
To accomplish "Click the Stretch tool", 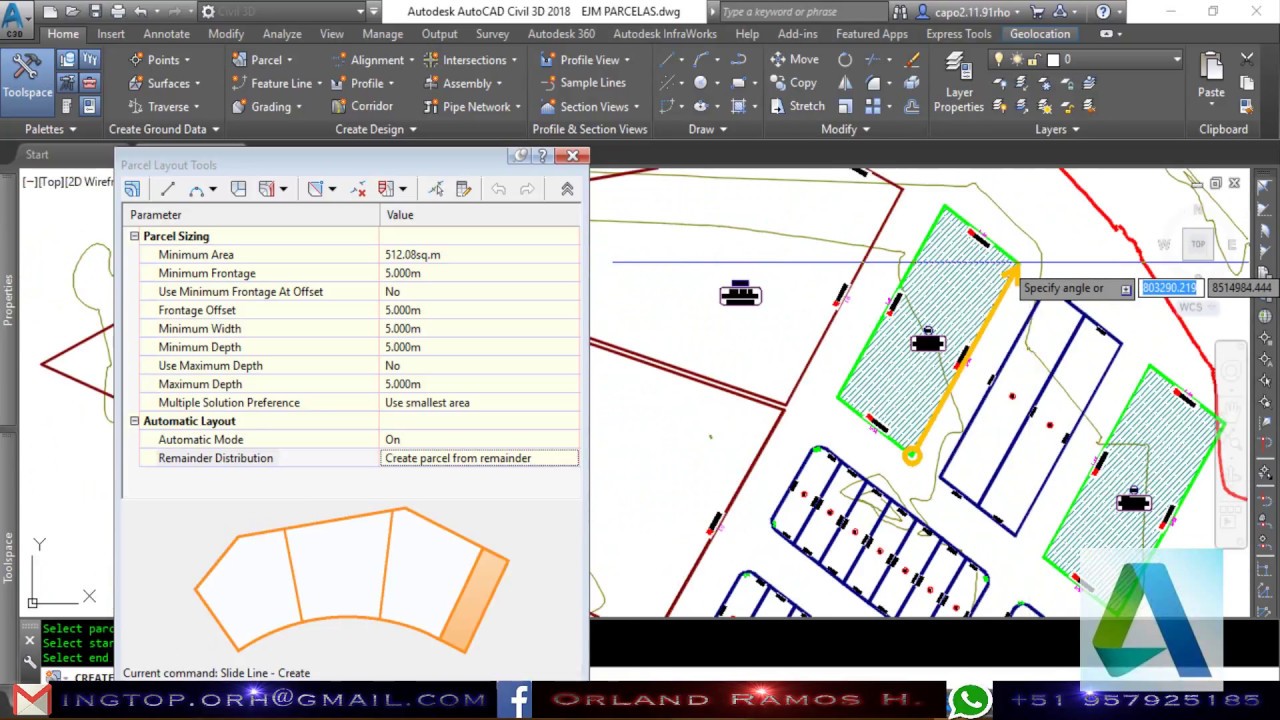I will click(x=797, y=106).
